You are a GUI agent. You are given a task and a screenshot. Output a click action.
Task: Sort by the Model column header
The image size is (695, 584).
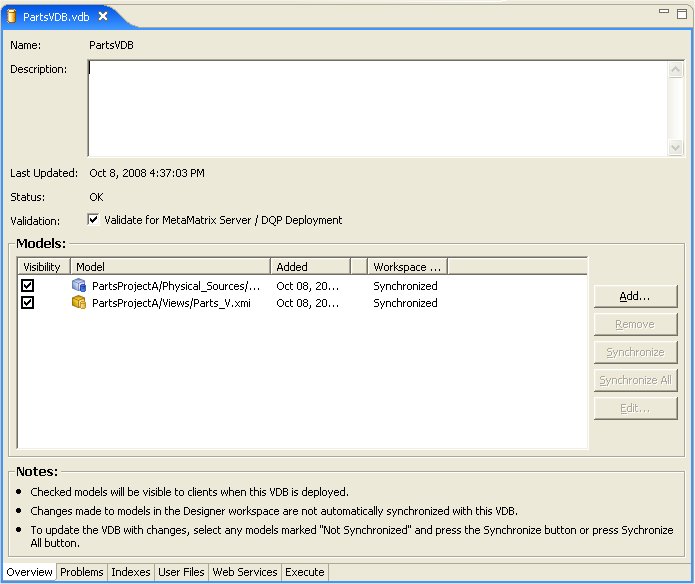pos(170,267)
